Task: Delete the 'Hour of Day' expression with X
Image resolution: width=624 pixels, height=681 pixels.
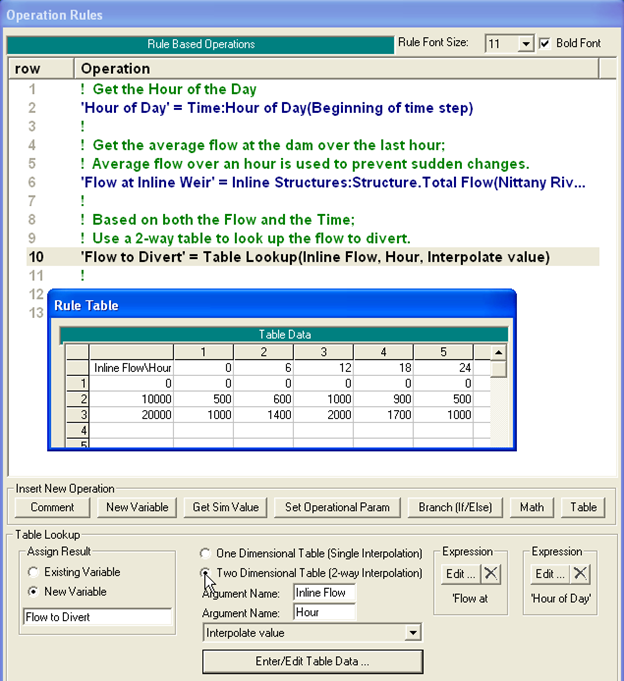Action: pyautogui.click(x=579, y=574)
